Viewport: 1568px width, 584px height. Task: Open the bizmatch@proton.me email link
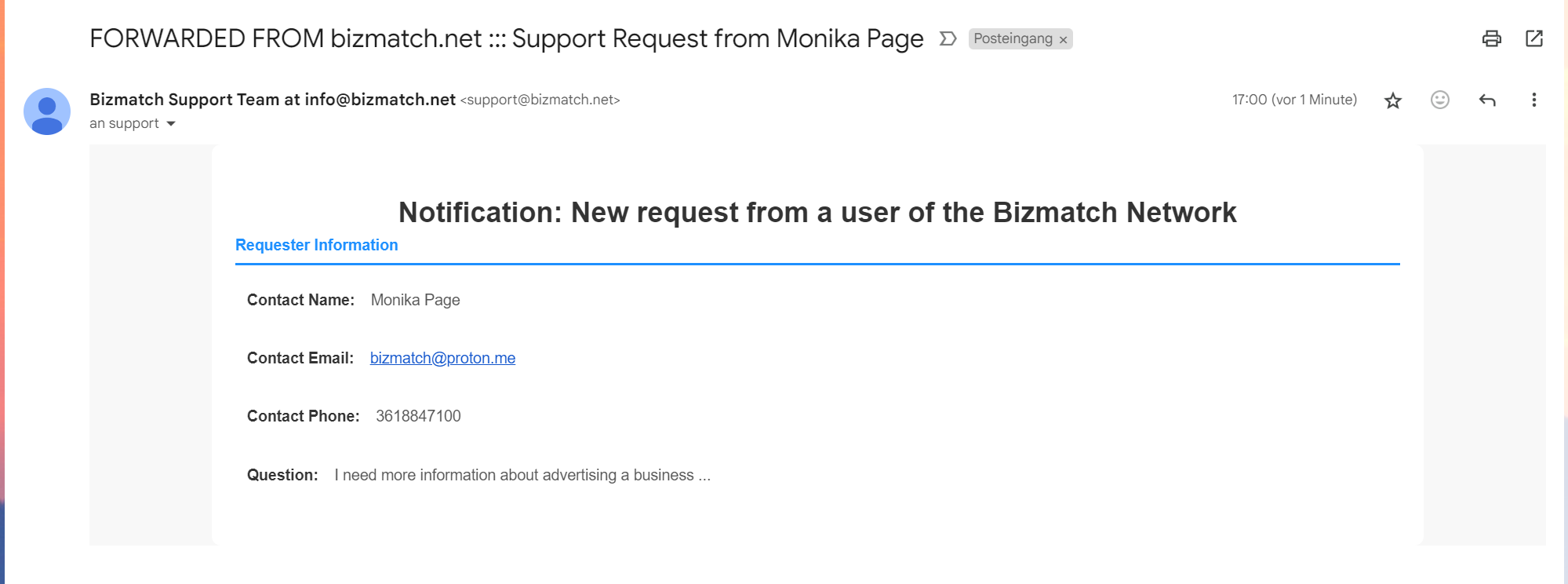click(x=442, y=358)
